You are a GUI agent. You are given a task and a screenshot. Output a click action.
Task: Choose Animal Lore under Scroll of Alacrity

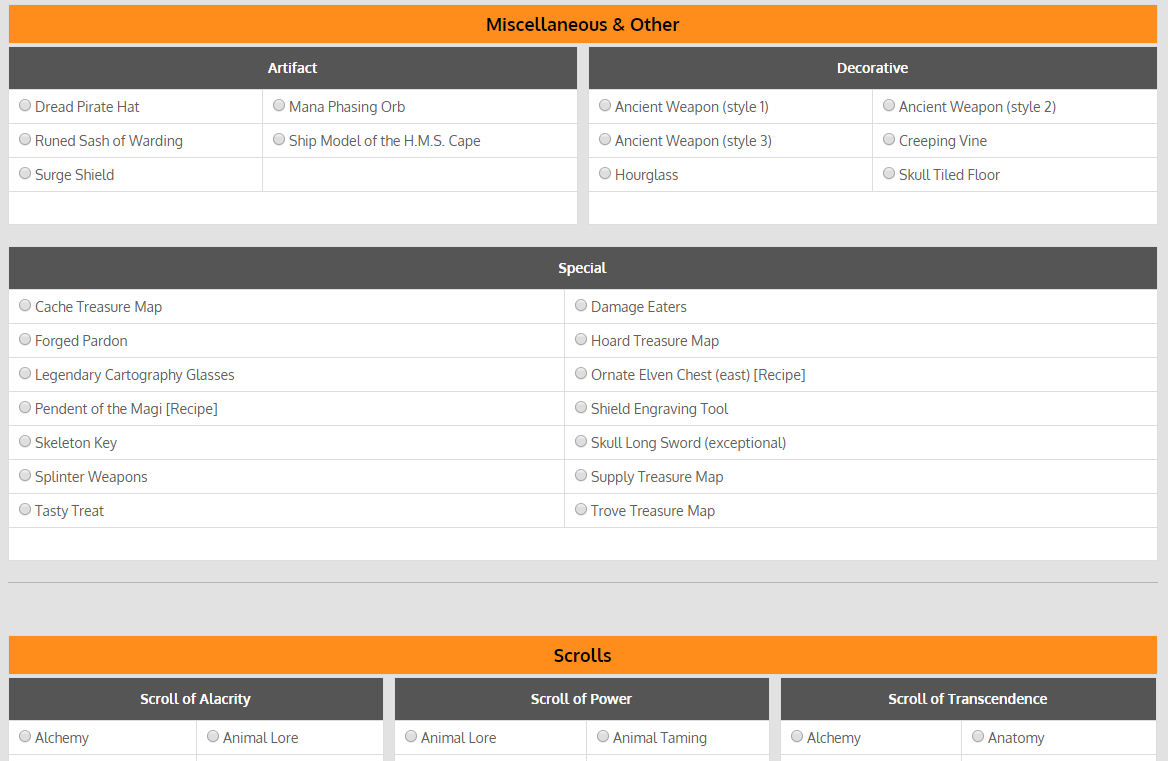(x=213, y=736)
